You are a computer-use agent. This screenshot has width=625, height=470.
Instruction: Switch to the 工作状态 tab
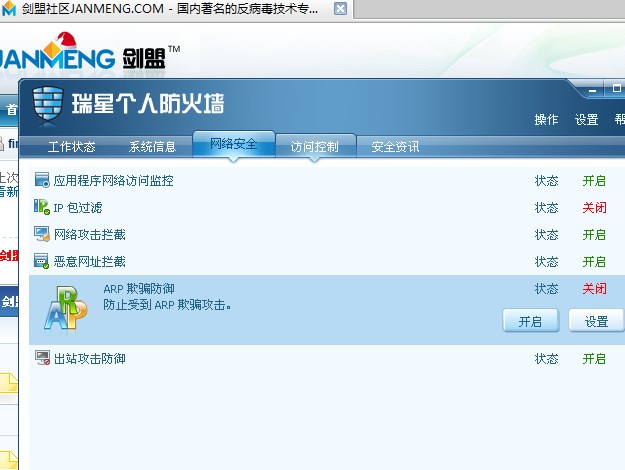72,147
